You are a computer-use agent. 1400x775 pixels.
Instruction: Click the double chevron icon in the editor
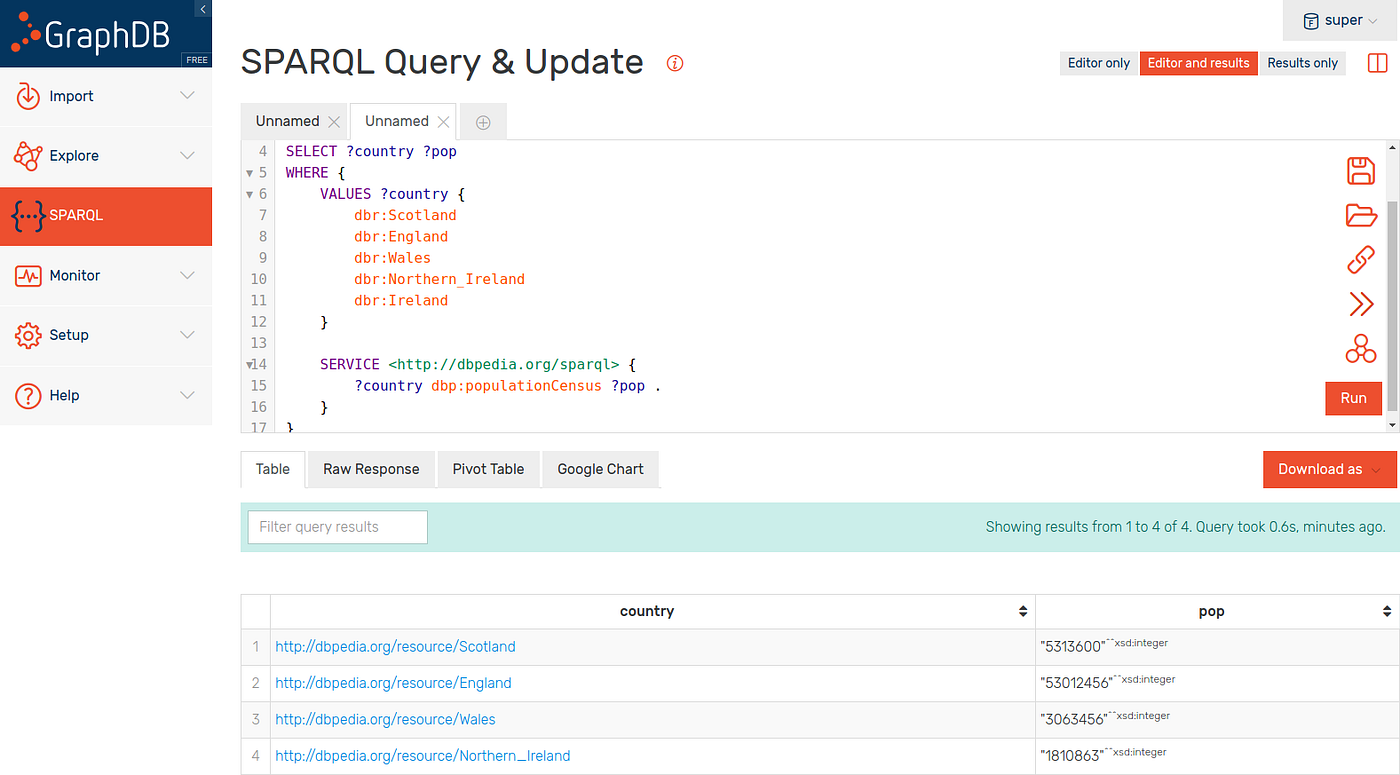pos(1361,304)
